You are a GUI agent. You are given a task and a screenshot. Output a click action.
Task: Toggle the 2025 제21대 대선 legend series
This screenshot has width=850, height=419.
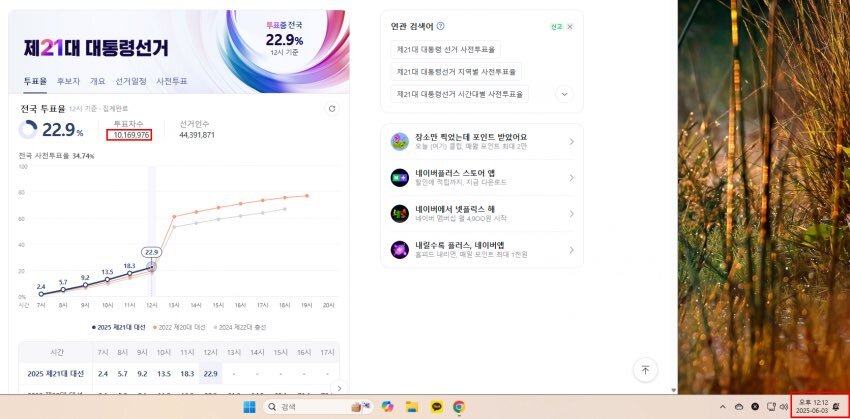coord(119,327)
